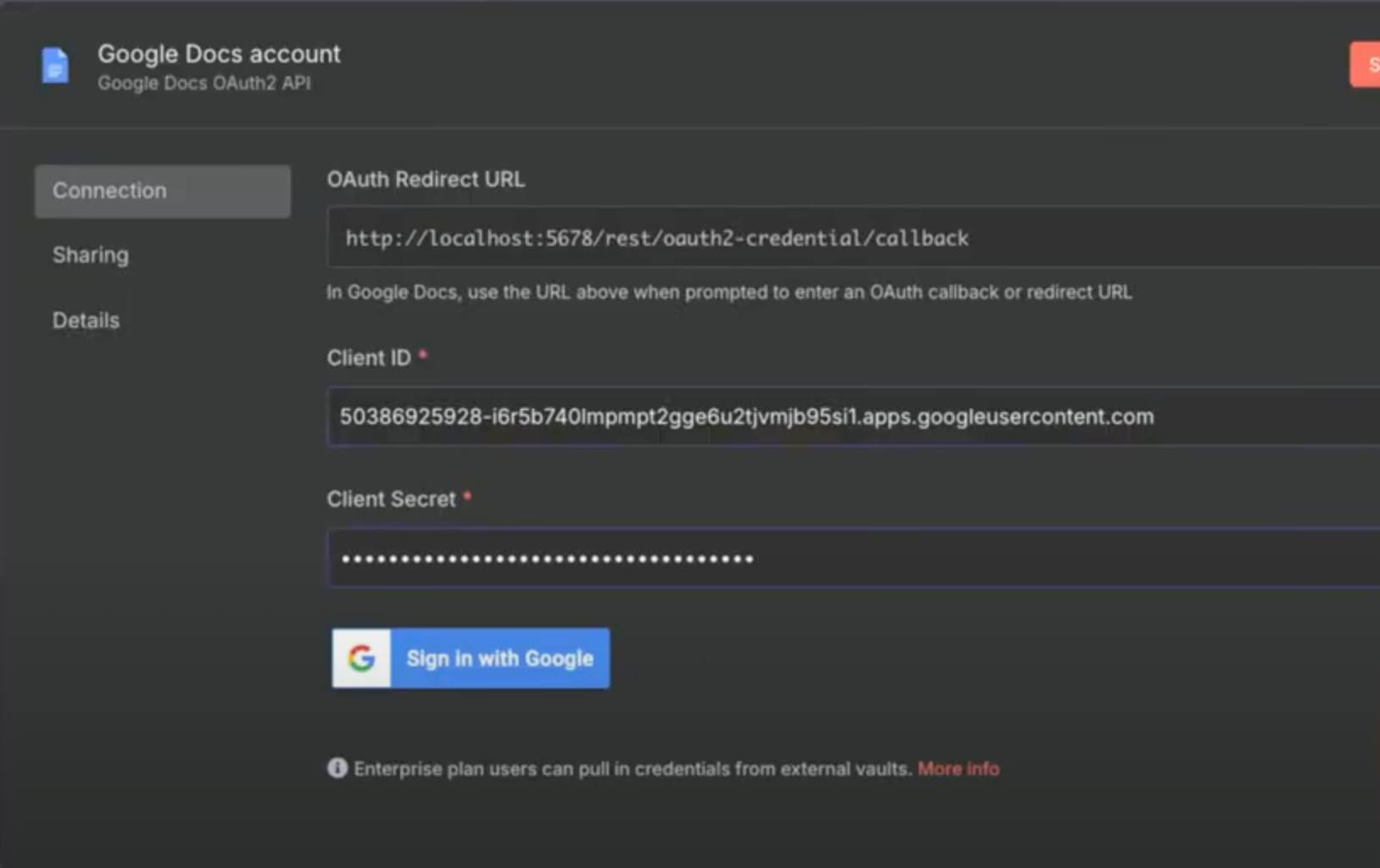1380x868 pixels.
Task: Click the Client ID label
Action: 369,358
